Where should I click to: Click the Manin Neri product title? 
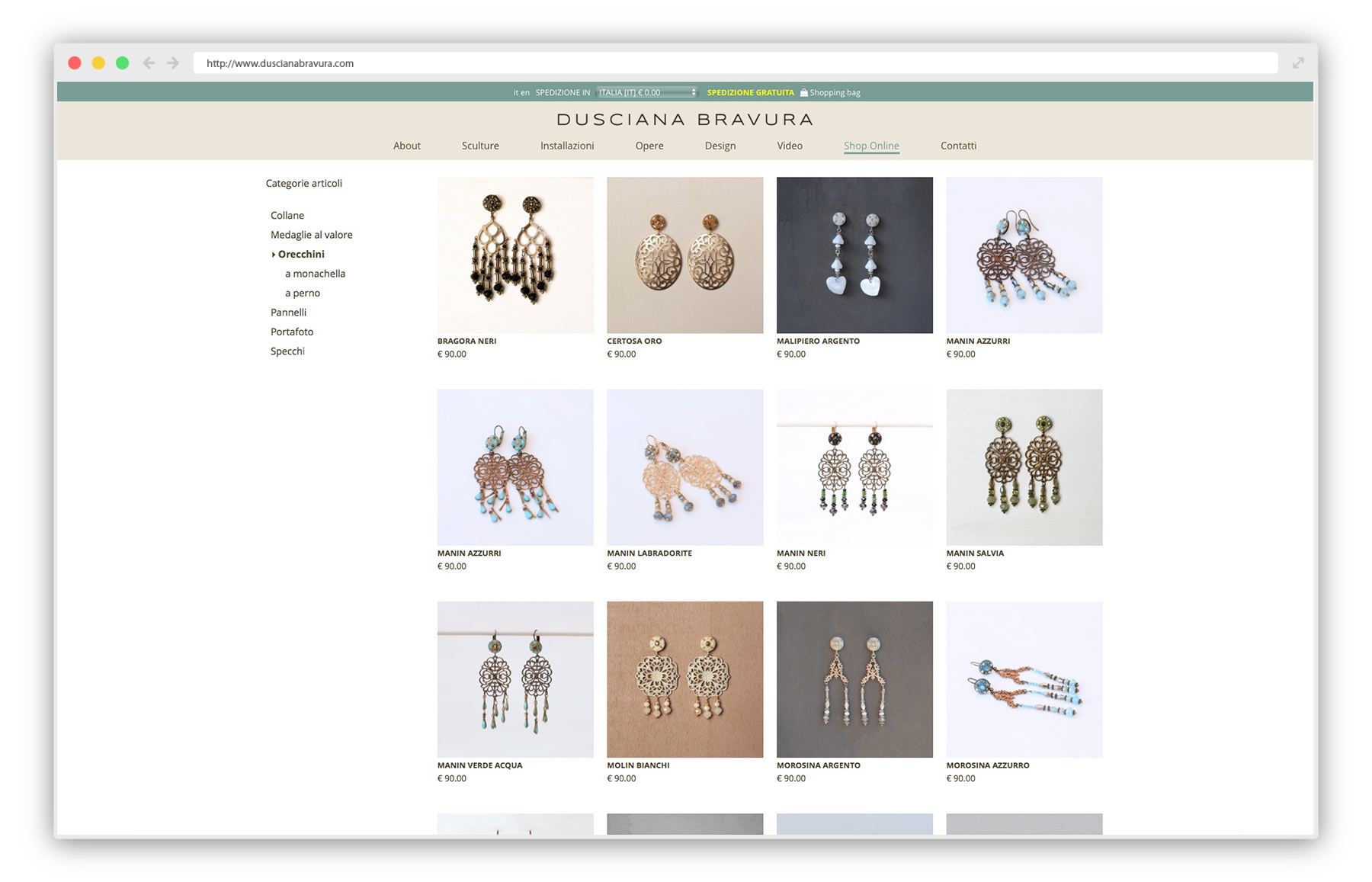(x=801, y=553)
